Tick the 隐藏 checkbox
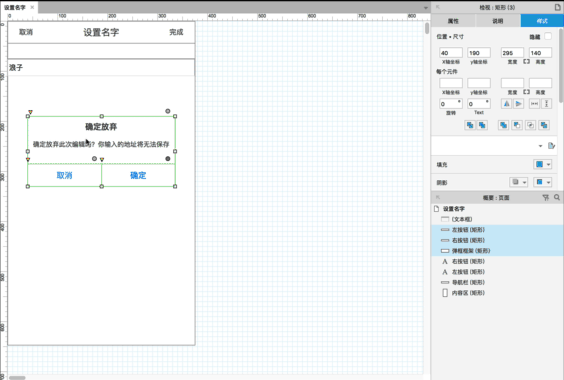Image resolution: width=564 pixels, height=380 pixels. point(548,36)
